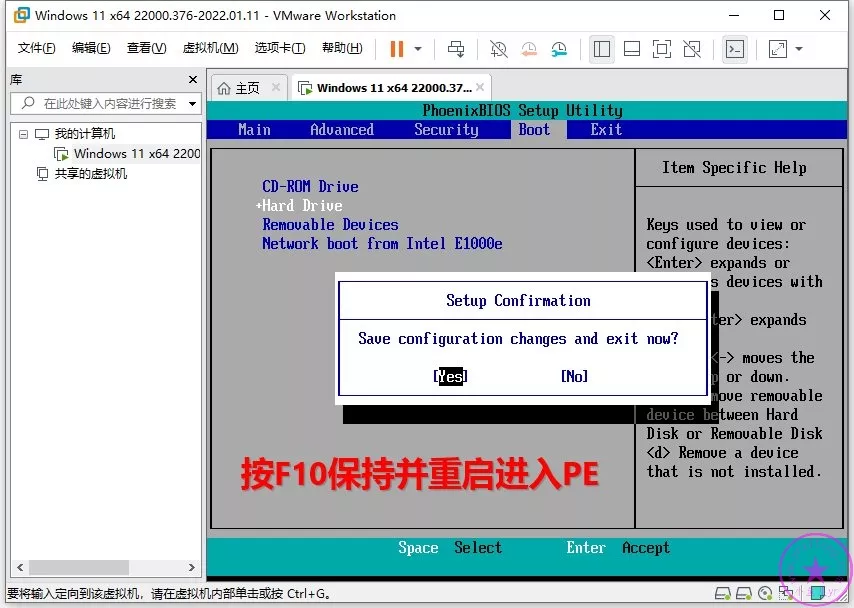854x608 pixels.
Task: Click the take snapshot clock icon
Action: [x=499, y=49]
